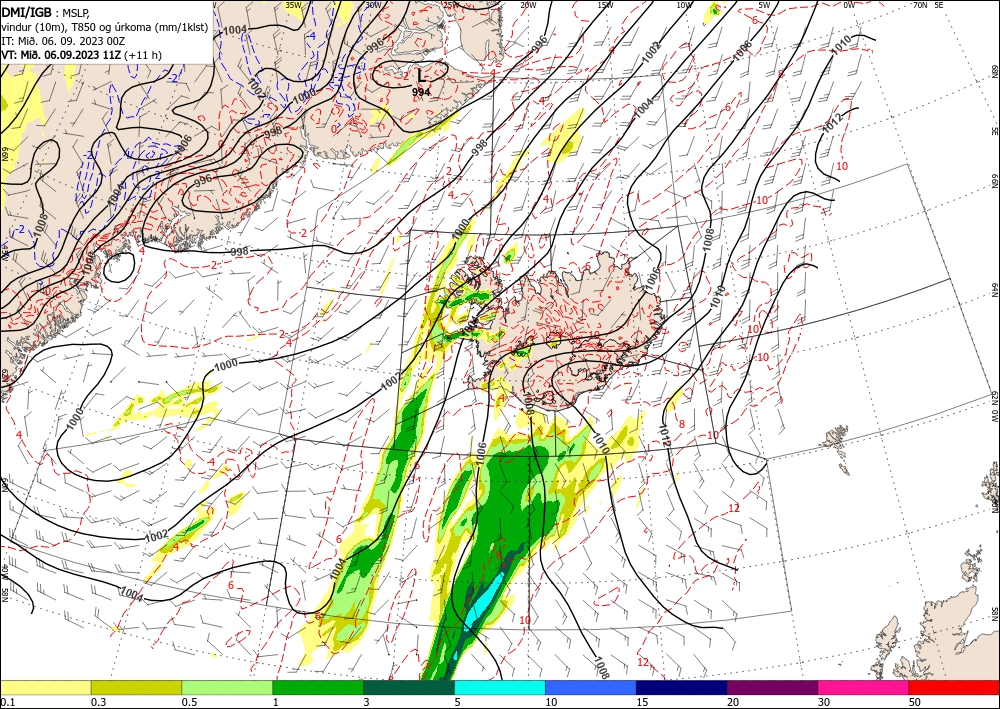
Task: Click the legend value "0.5"
Action: click(189, 702)
